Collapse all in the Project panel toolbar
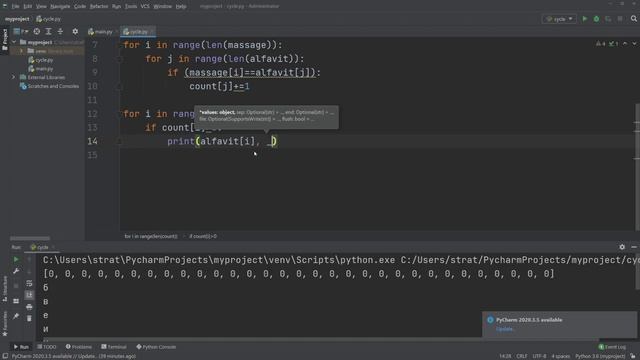Screen dimensions: 640x360 pyautogui.click(x=60, y=31)
